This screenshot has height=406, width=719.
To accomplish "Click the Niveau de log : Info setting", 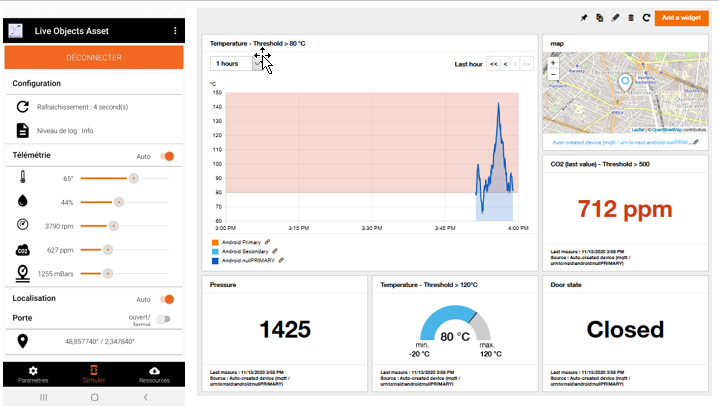I will 65,131.
